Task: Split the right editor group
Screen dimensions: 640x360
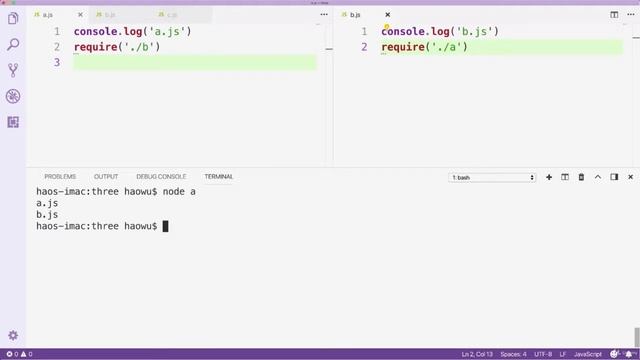Action: click(x=614, y=15)
